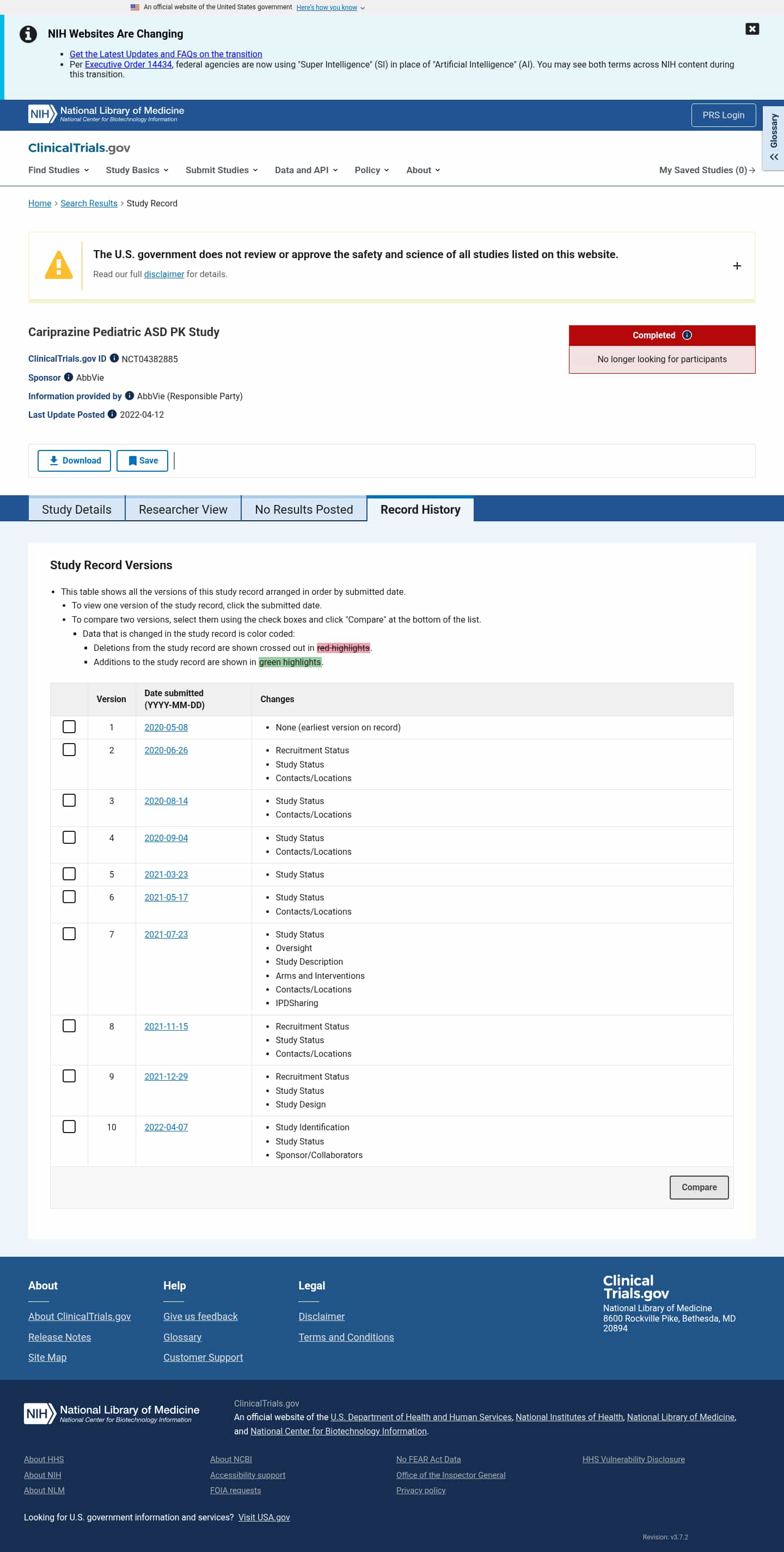Go to My Saved Studies (0)
Viewport: 784px width, 1552px height.
pyautogui.click(x=707, y=170)
